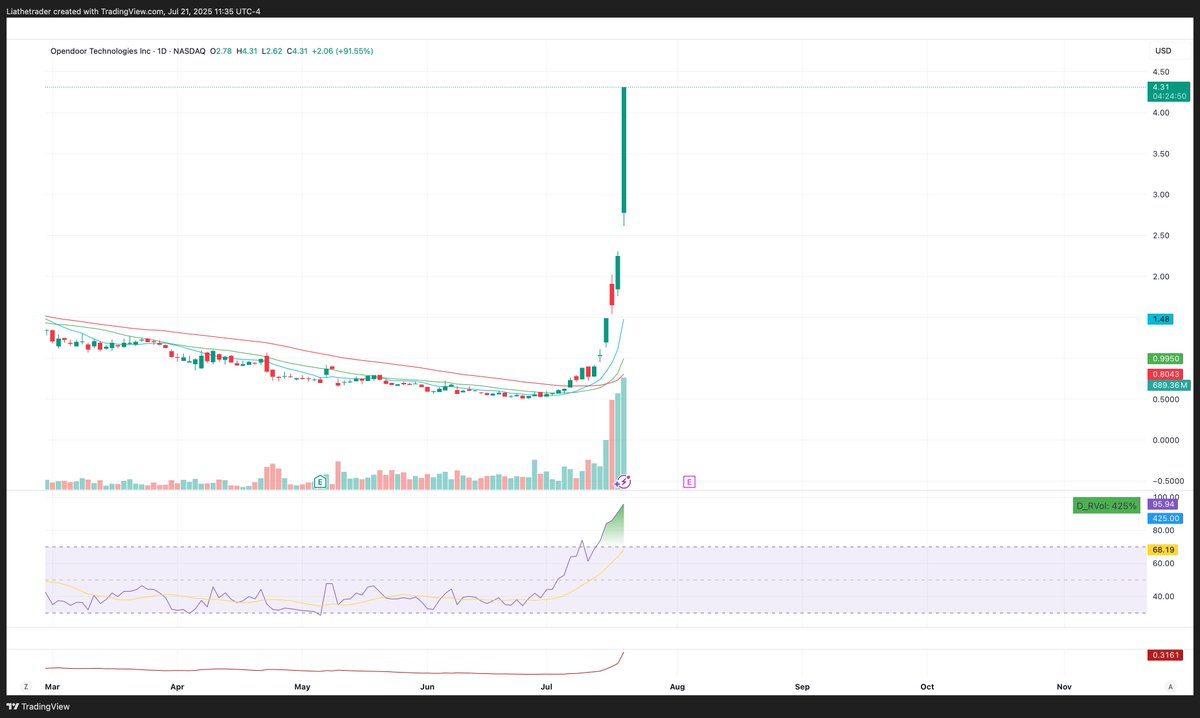
Task: Click the purple lightning event icon under July
Action: point(623,481)
